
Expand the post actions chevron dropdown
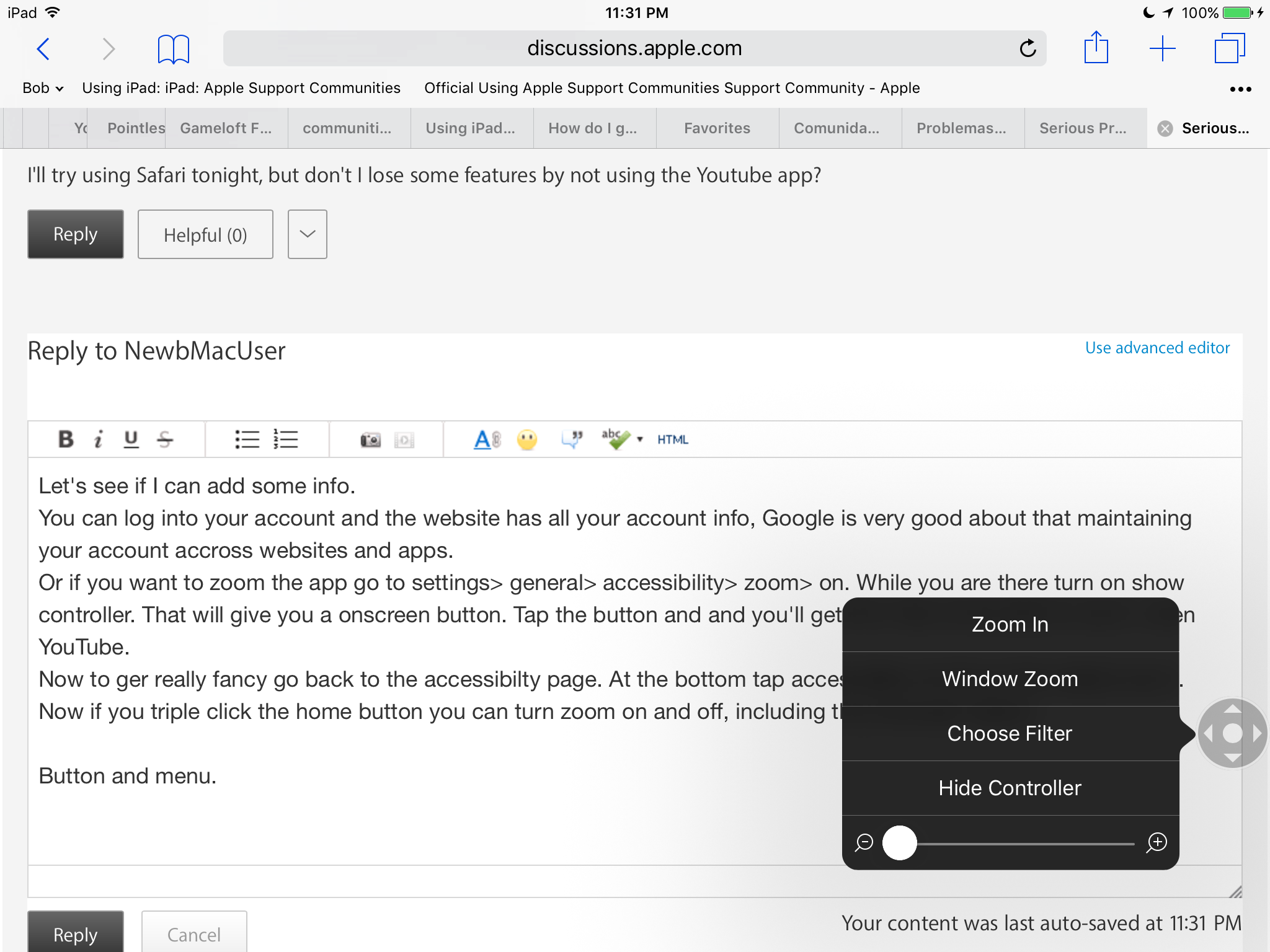pos(307,234)
